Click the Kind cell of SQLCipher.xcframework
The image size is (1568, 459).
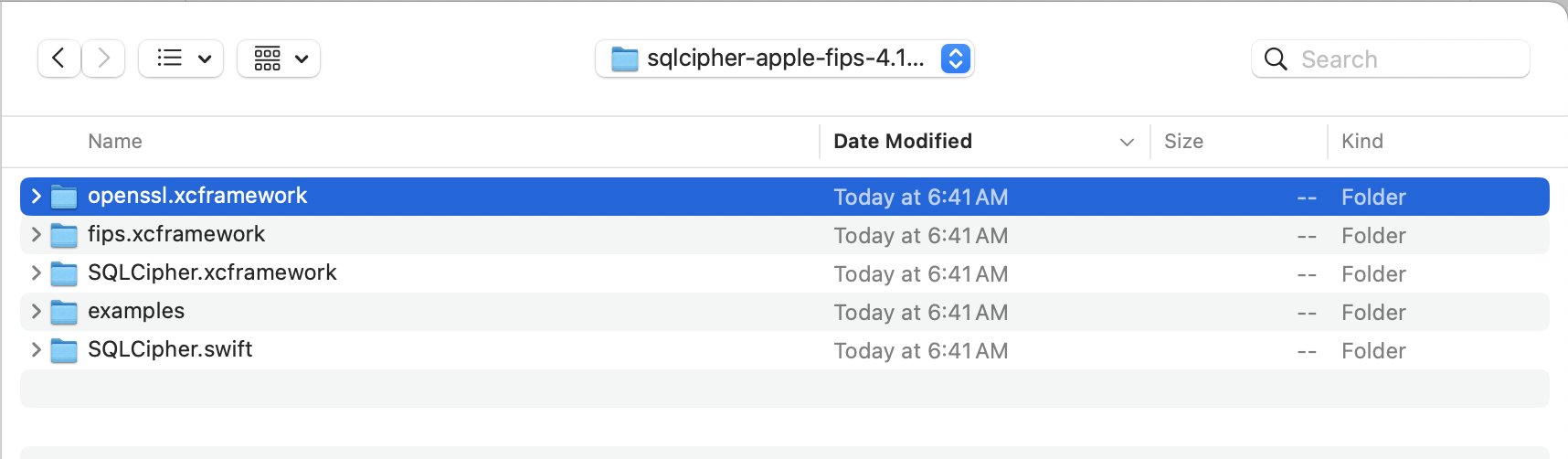coord(1373,274)
